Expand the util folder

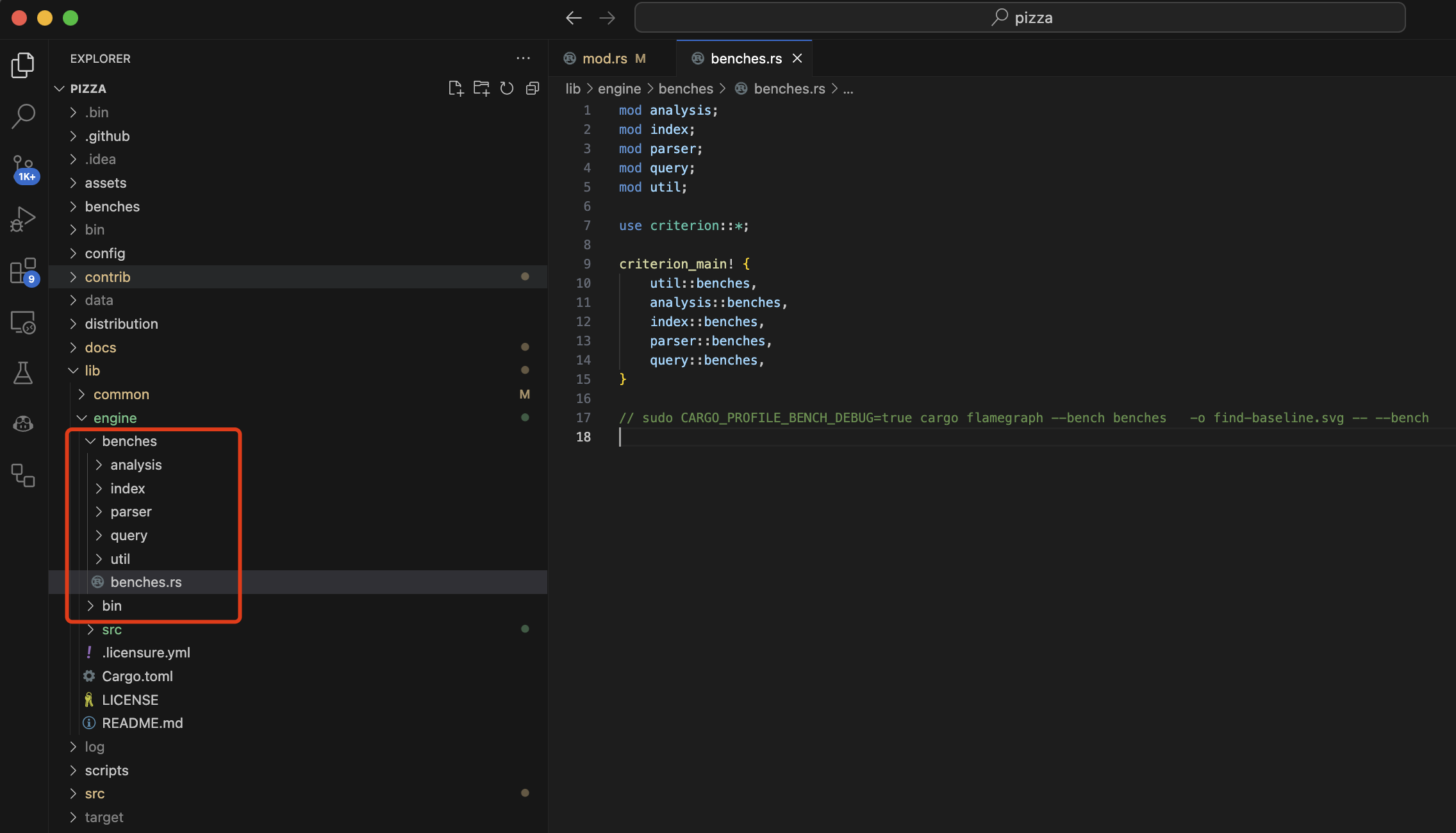tap(298, 559)
